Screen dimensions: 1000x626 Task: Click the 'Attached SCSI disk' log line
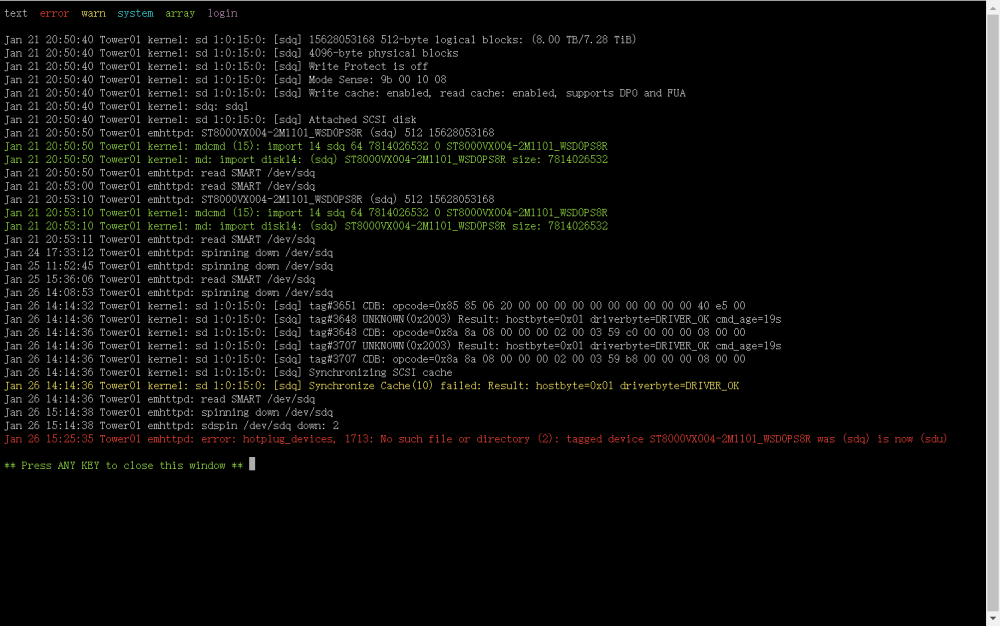tap(210, 120)
